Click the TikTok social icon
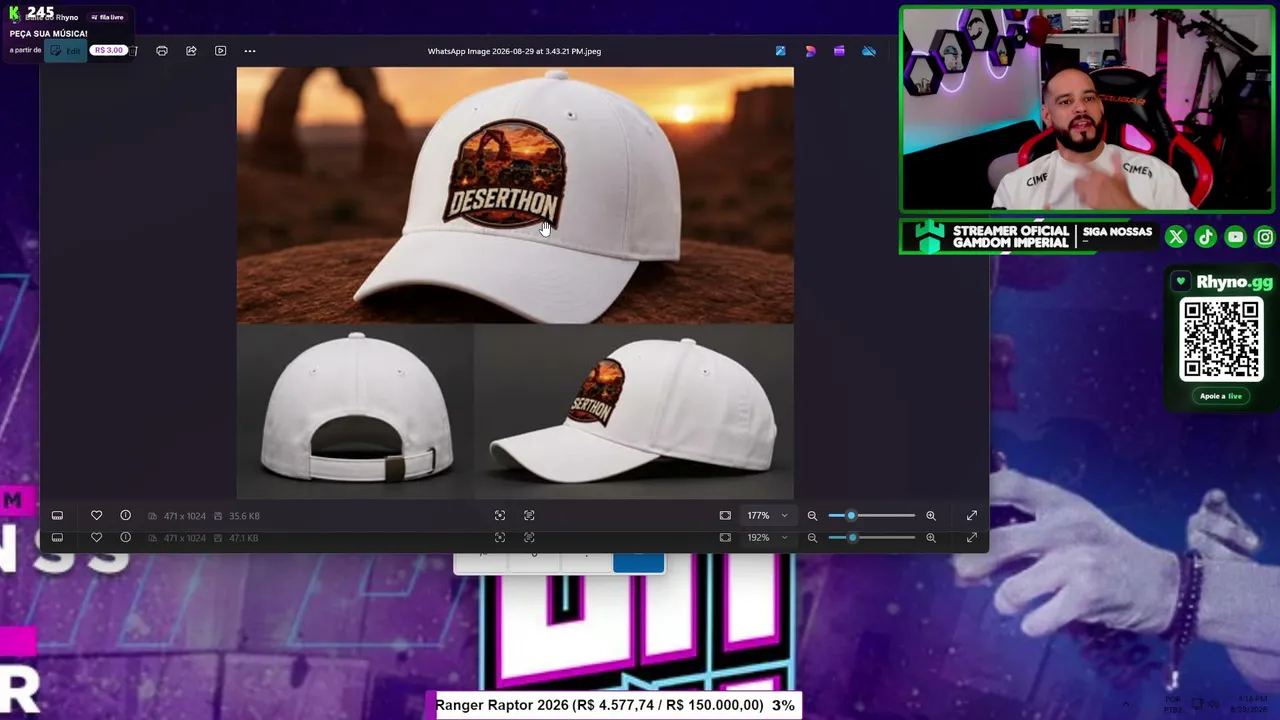The image size is (1280, 720). 1206,237
